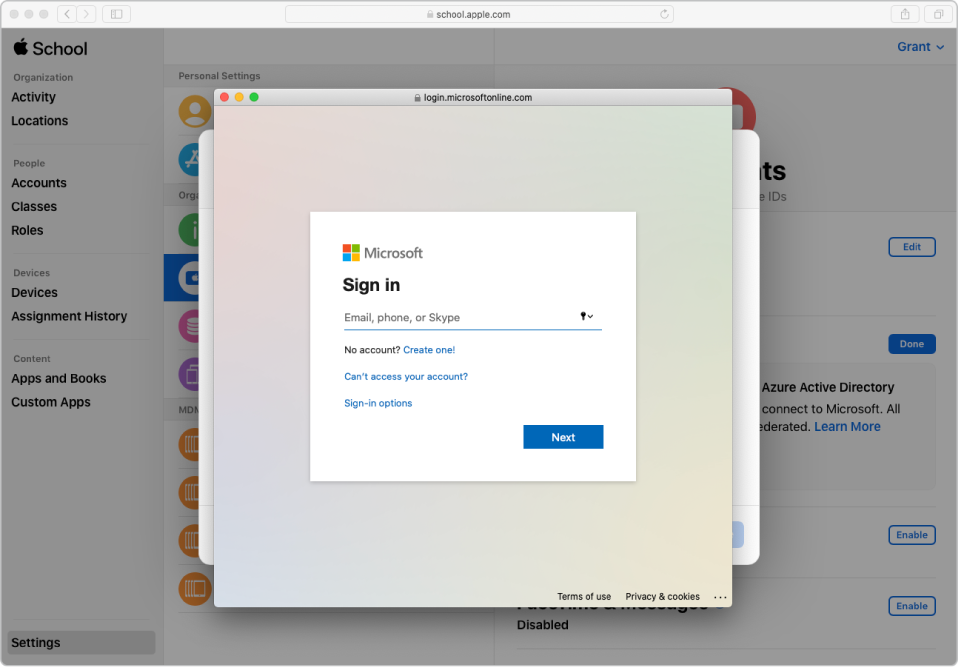Image resolution: width=960 pixels, height=668 pixels.
Task: Click the Microsoft logo
Action: click(383, 253)
